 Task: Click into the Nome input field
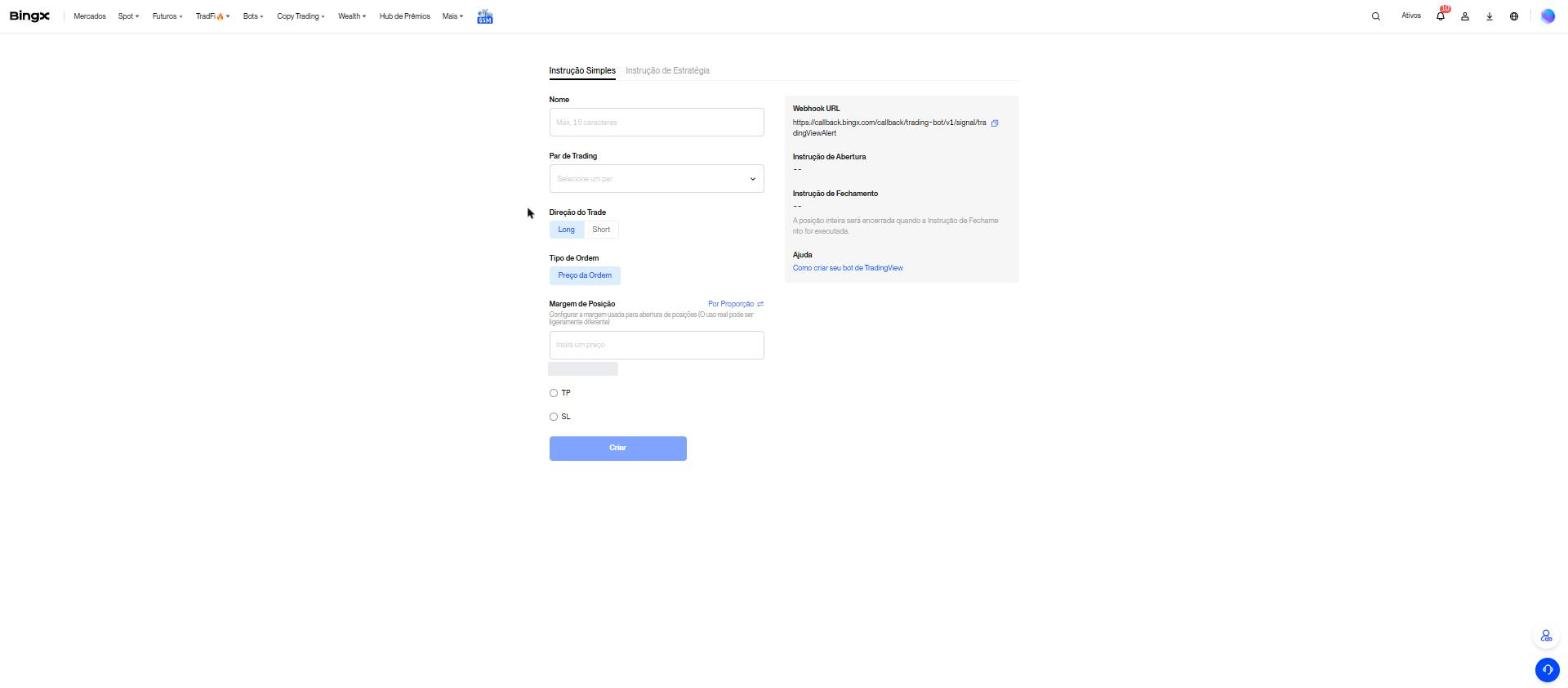point(656,122)
